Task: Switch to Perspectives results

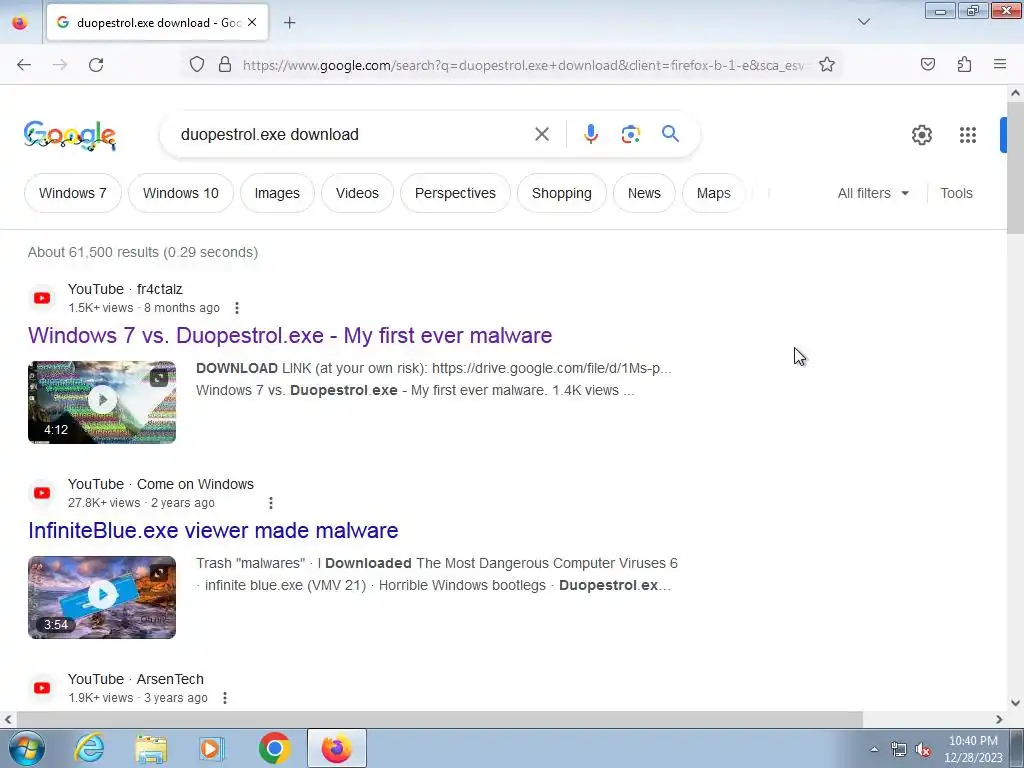Action: click(455, 193)
